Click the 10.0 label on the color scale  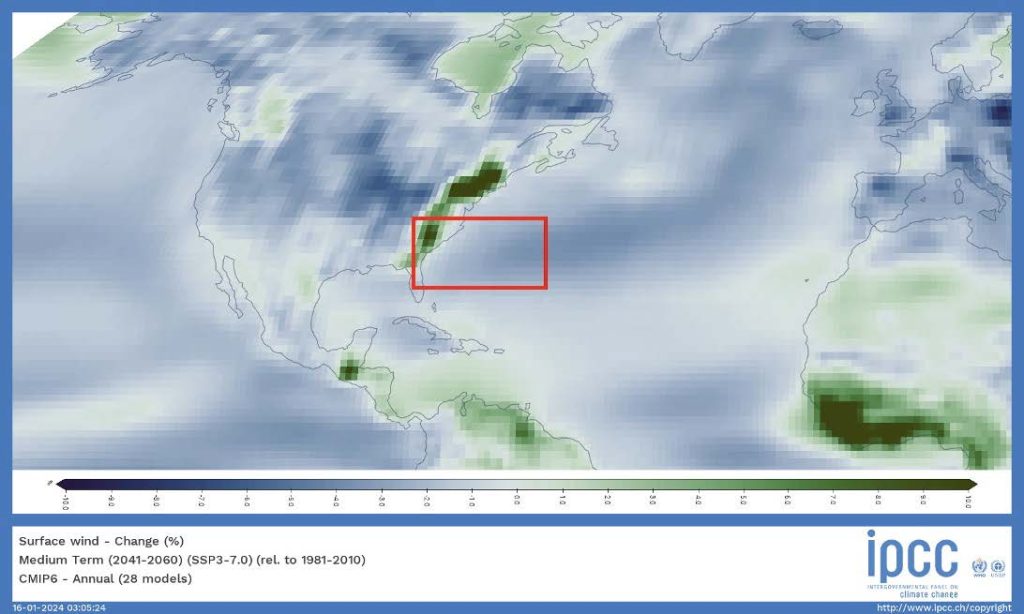(968, 501)
